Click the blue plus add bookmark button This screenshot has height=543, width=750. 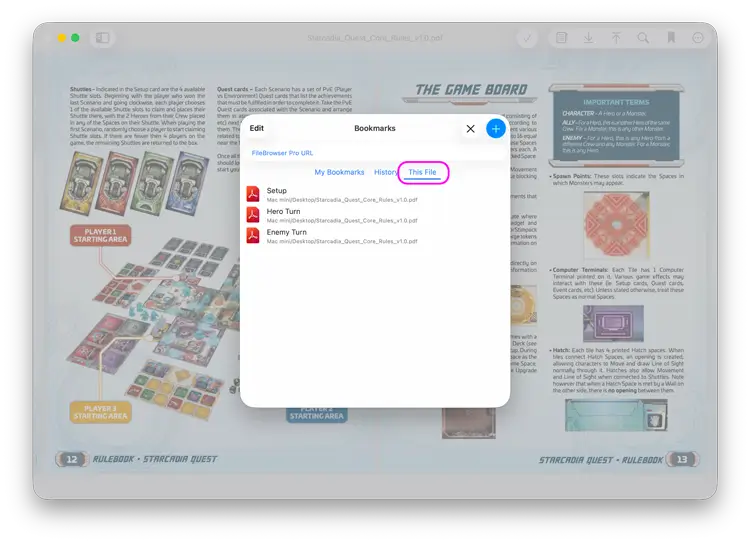click(495, 129)
